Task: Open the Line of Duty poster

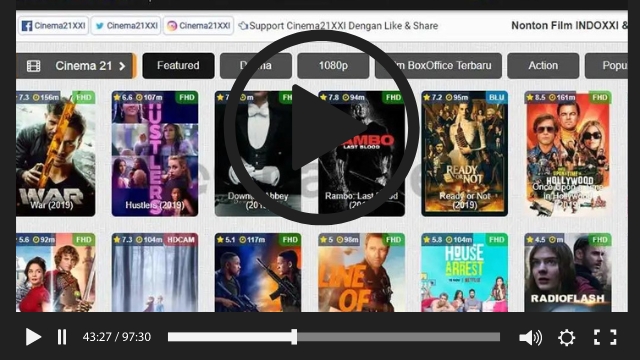Action: point(361,273)
